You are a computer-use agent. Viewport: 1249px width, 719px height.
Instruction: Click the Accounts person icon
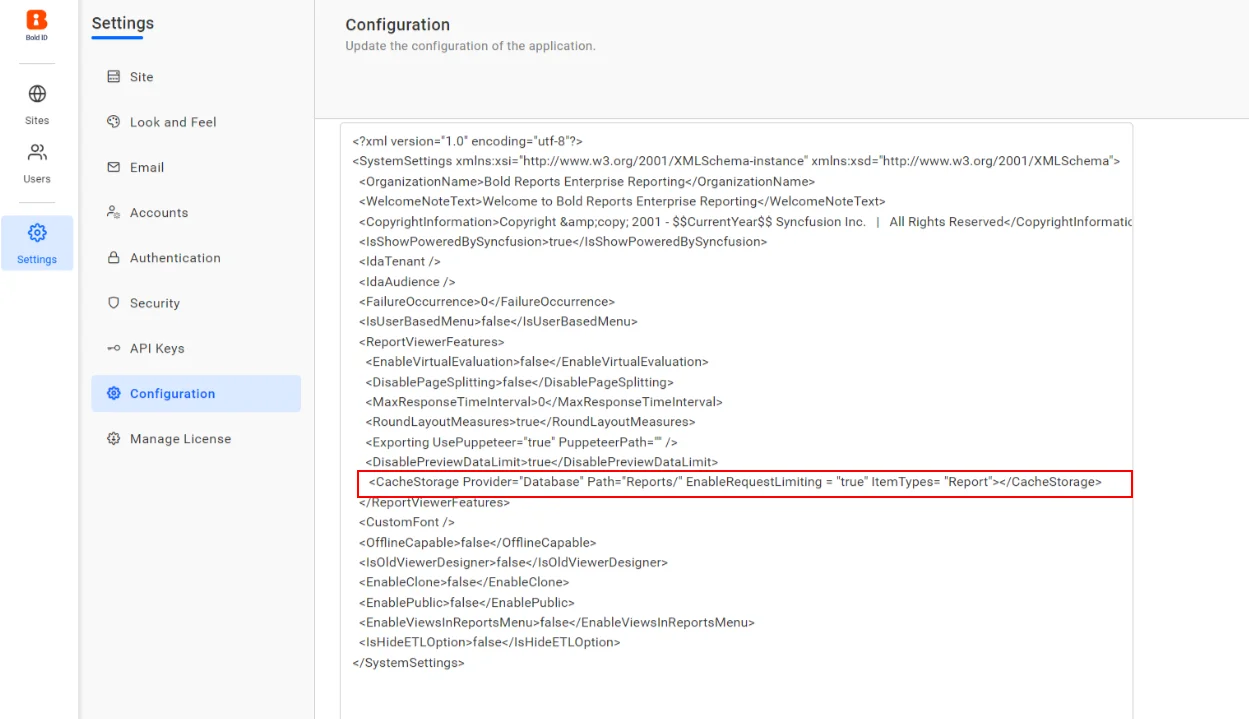(x=113, y=212)
